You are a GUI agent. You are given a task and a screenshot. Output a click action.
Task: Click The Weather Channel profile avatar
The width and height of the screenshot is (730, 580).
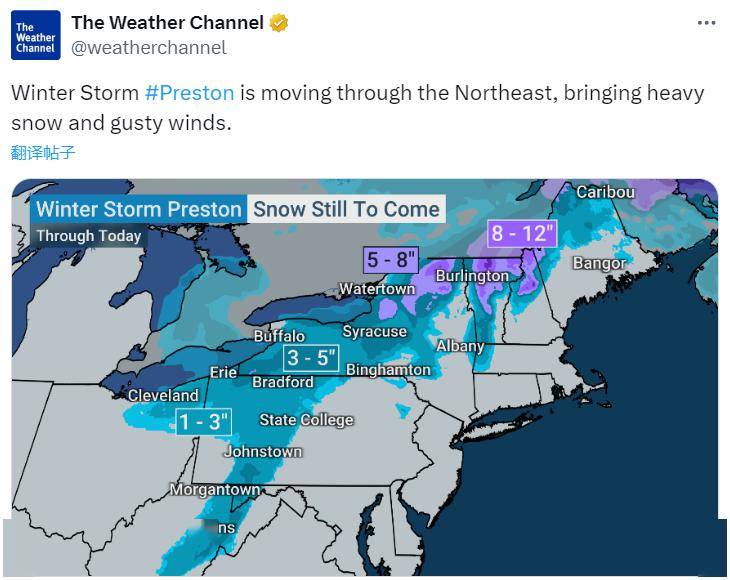click(36, 35)
